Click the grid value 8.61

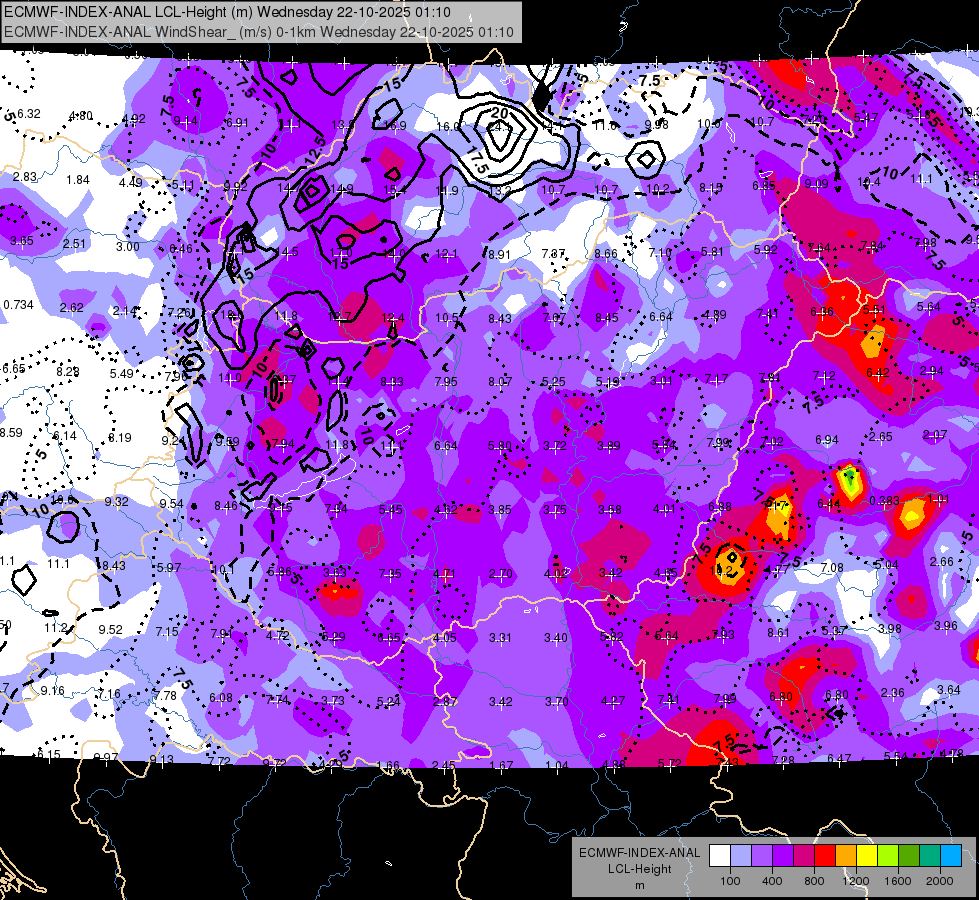[779, 633]
